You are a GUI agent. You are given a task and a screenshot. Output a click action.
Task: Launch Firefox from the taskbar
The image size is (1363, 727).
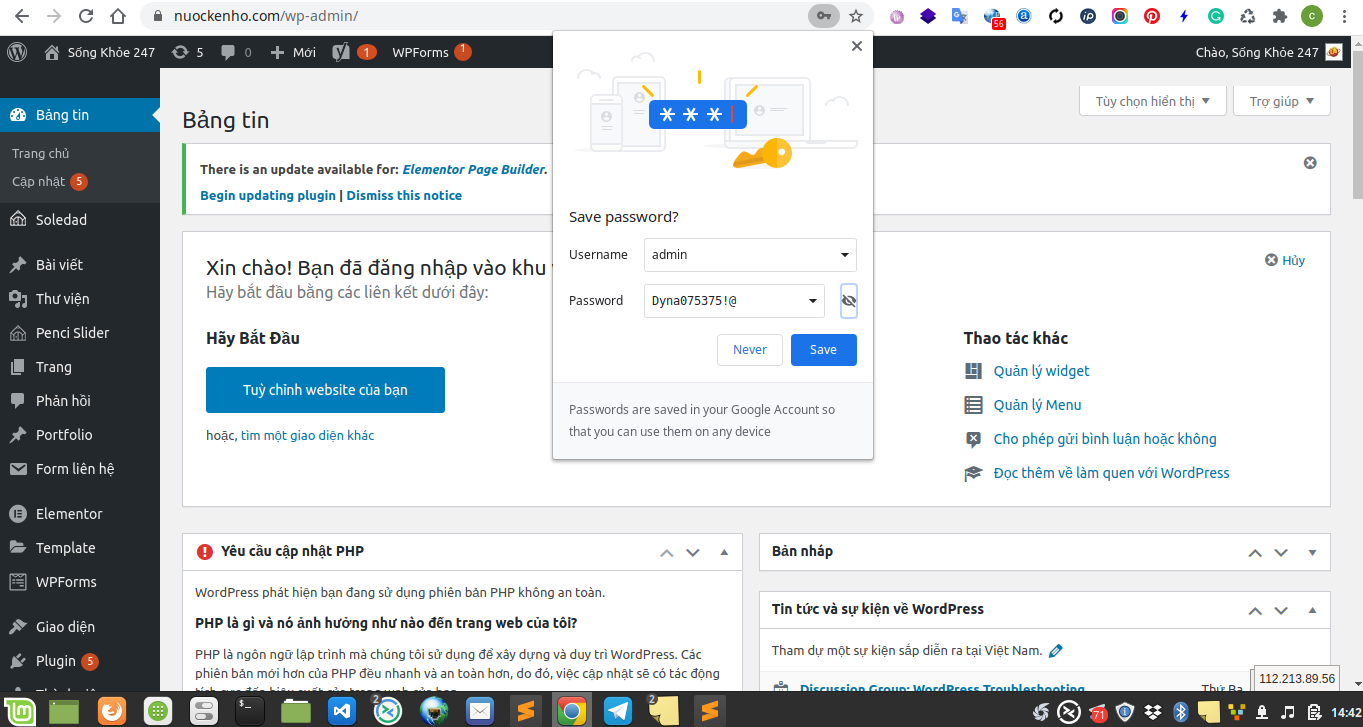[111, 711]
